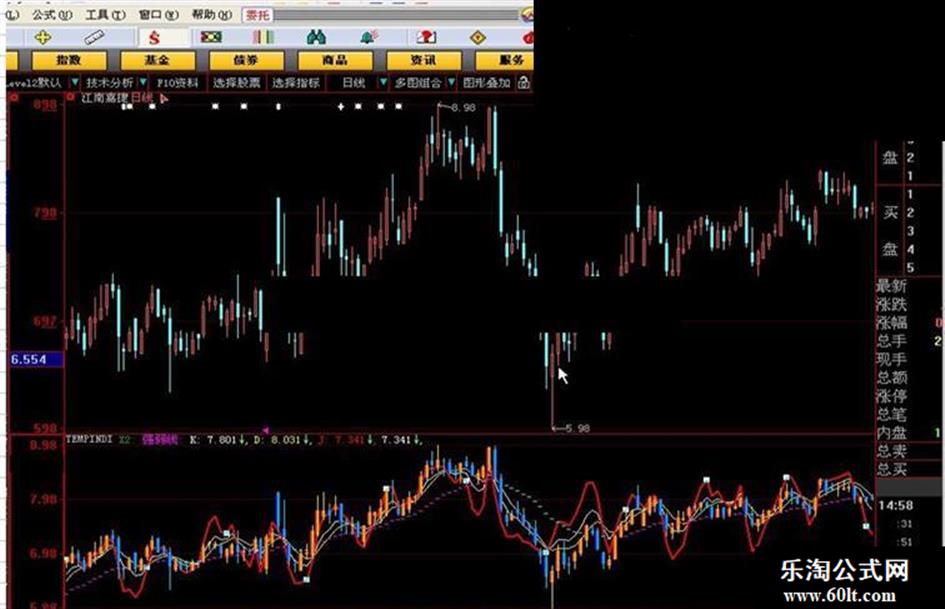
Task: Click the 资讯 yellow button
Action: (x=423, y=60)
